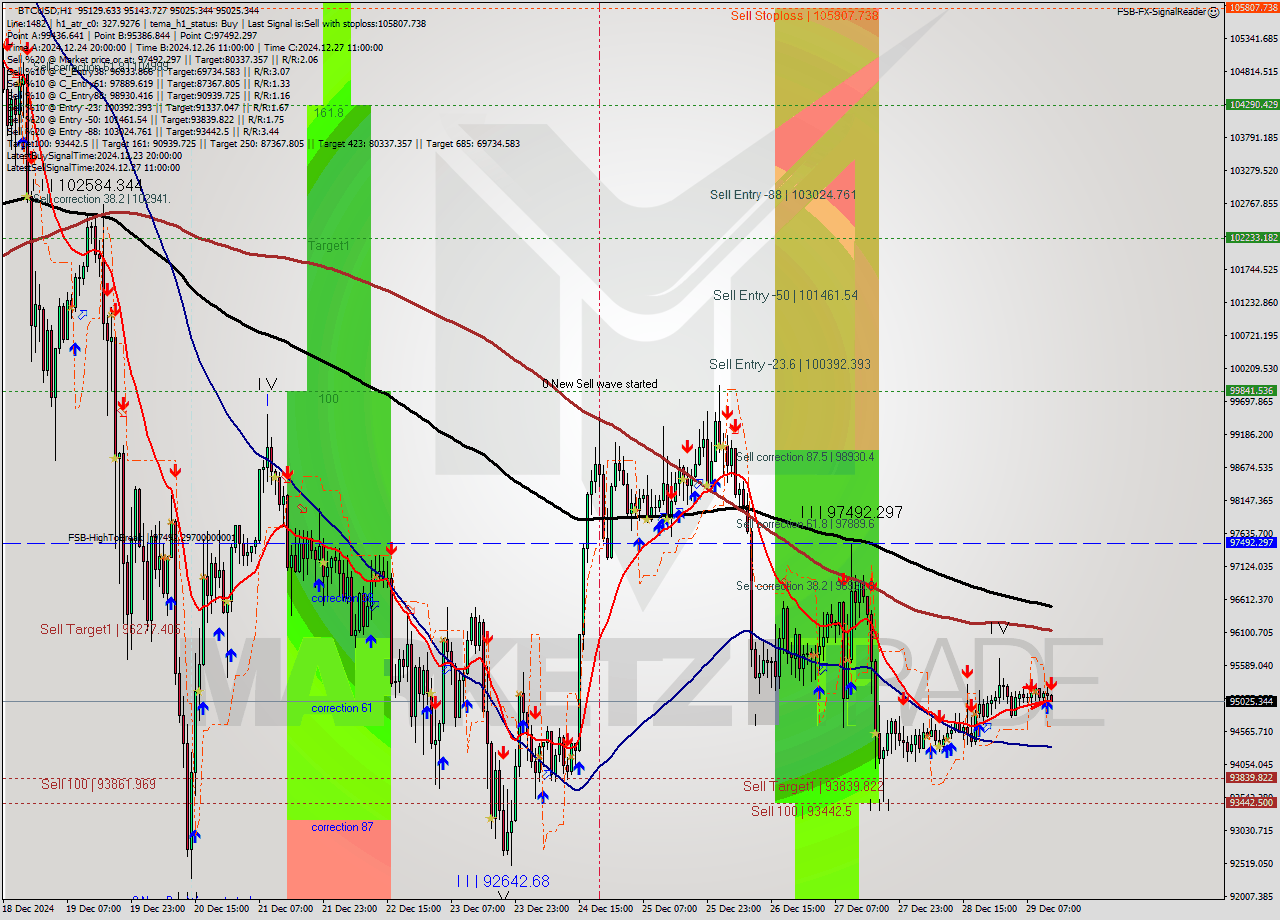Screen dimensions: 1280x920
Task: Select the 'Sell Target1 | 96277.406' label
Action: pyautogui.click(x=110, y=629)
